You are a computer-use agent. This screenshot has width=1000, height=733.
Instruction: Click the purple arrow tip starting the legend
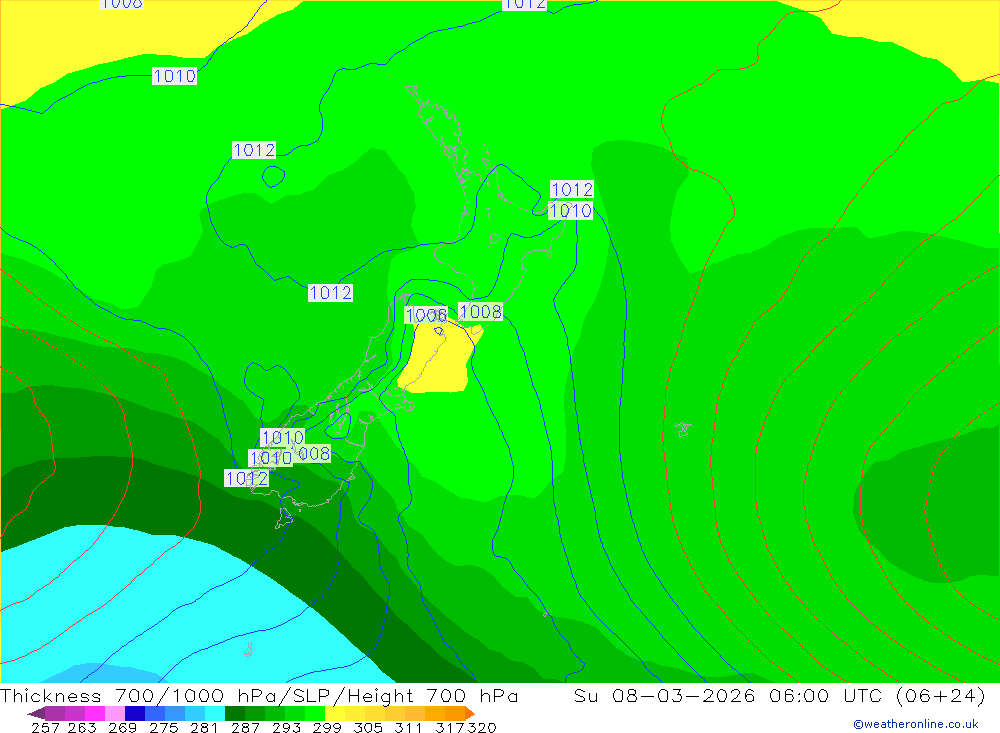[x=36, y=713]
